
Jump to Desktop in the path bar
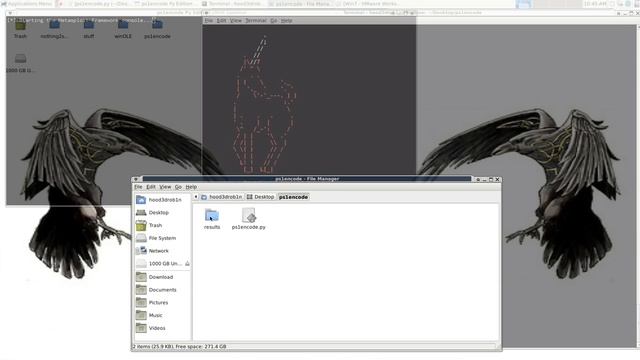point(260,197)
